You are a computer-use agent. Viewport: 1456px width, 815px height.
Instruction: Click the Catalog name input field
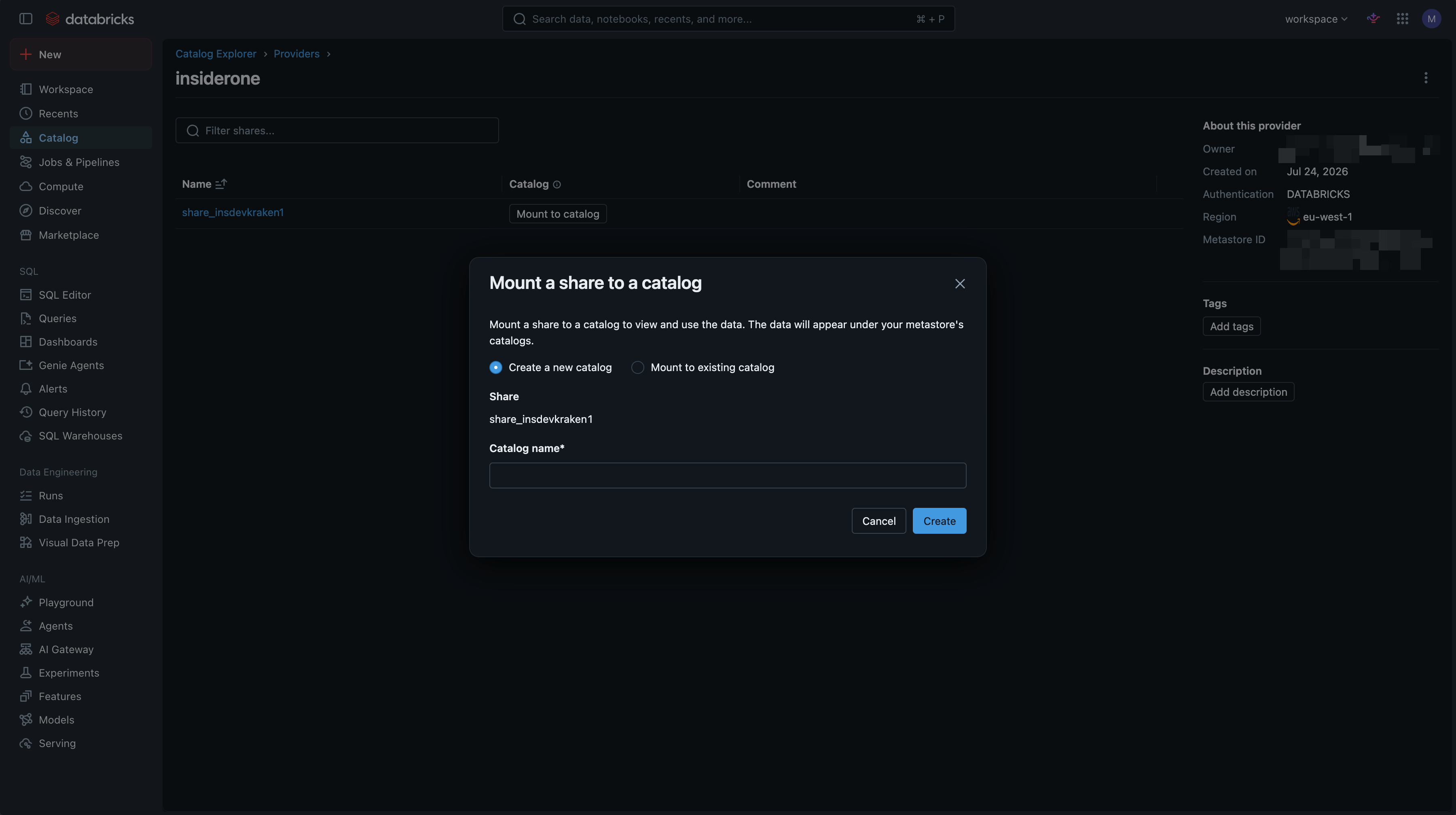tap(728, 475)
